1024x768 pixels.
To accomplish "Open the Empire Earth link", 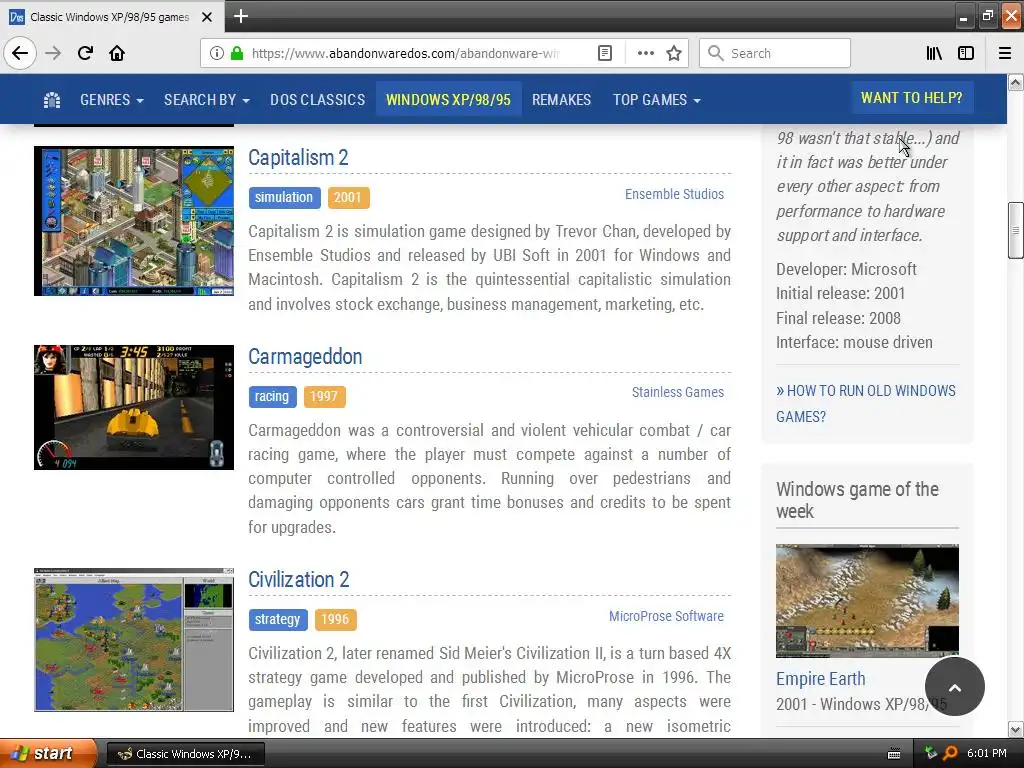I will coord(820,679).
